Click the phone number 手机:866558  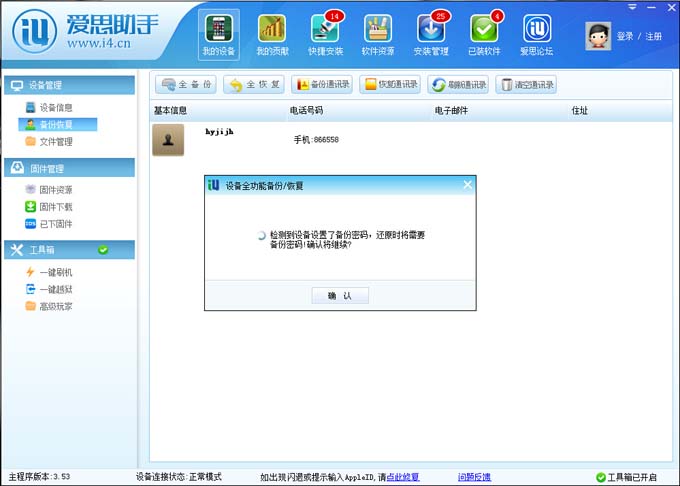(316, 140)
